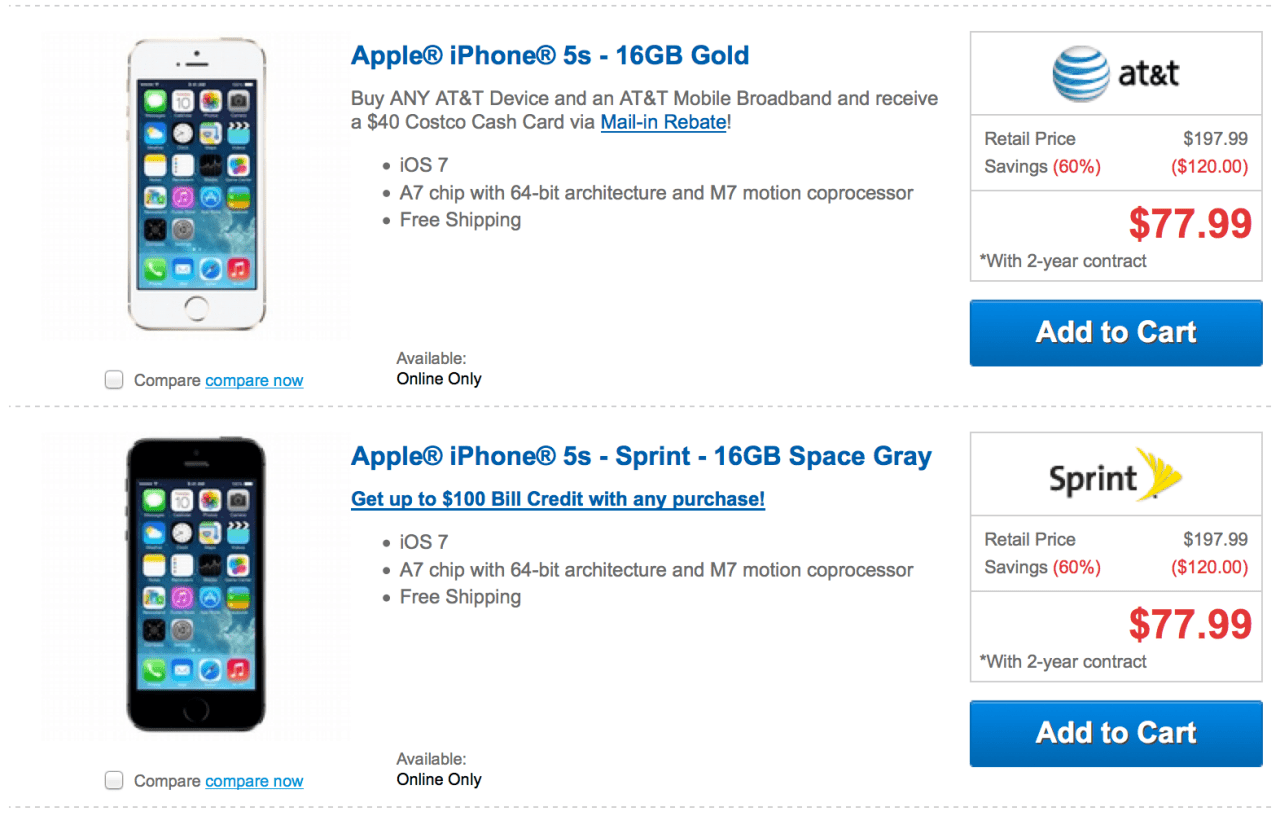
Task: Click the Sprint carrier logo
Action: (1115, 477)
